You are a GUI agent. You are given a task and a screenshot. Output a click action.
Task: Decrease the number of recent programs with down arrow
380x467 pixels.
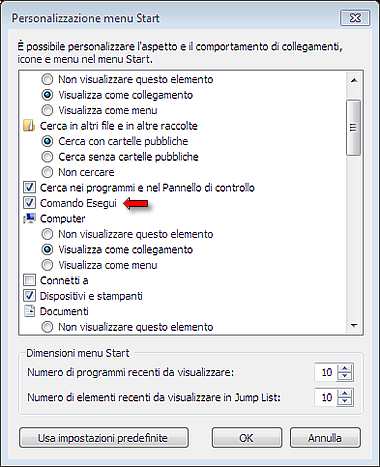pos(345,376)
